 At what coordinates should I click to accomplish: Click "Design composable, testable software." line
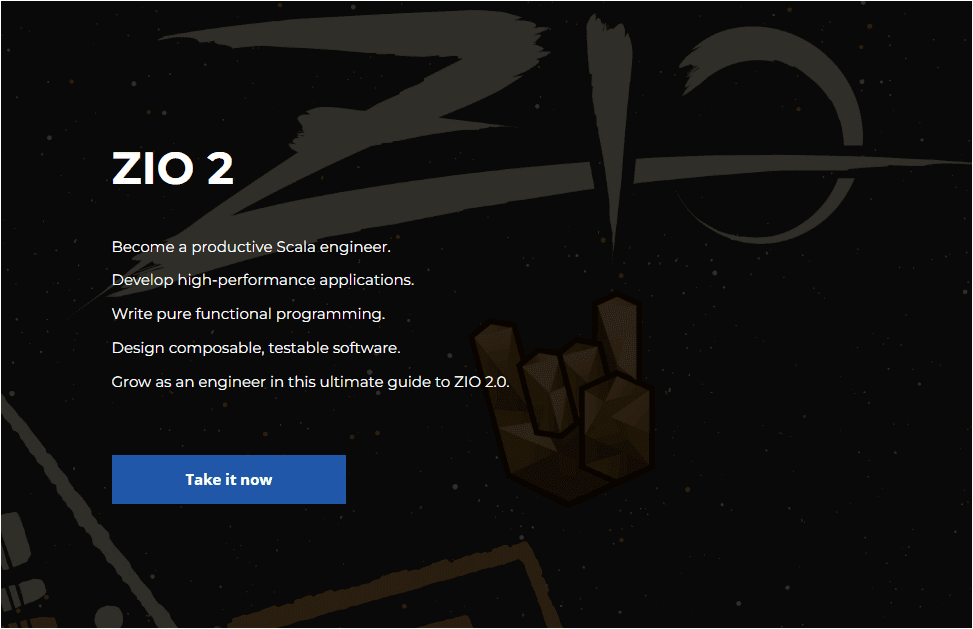coord(256,348)
